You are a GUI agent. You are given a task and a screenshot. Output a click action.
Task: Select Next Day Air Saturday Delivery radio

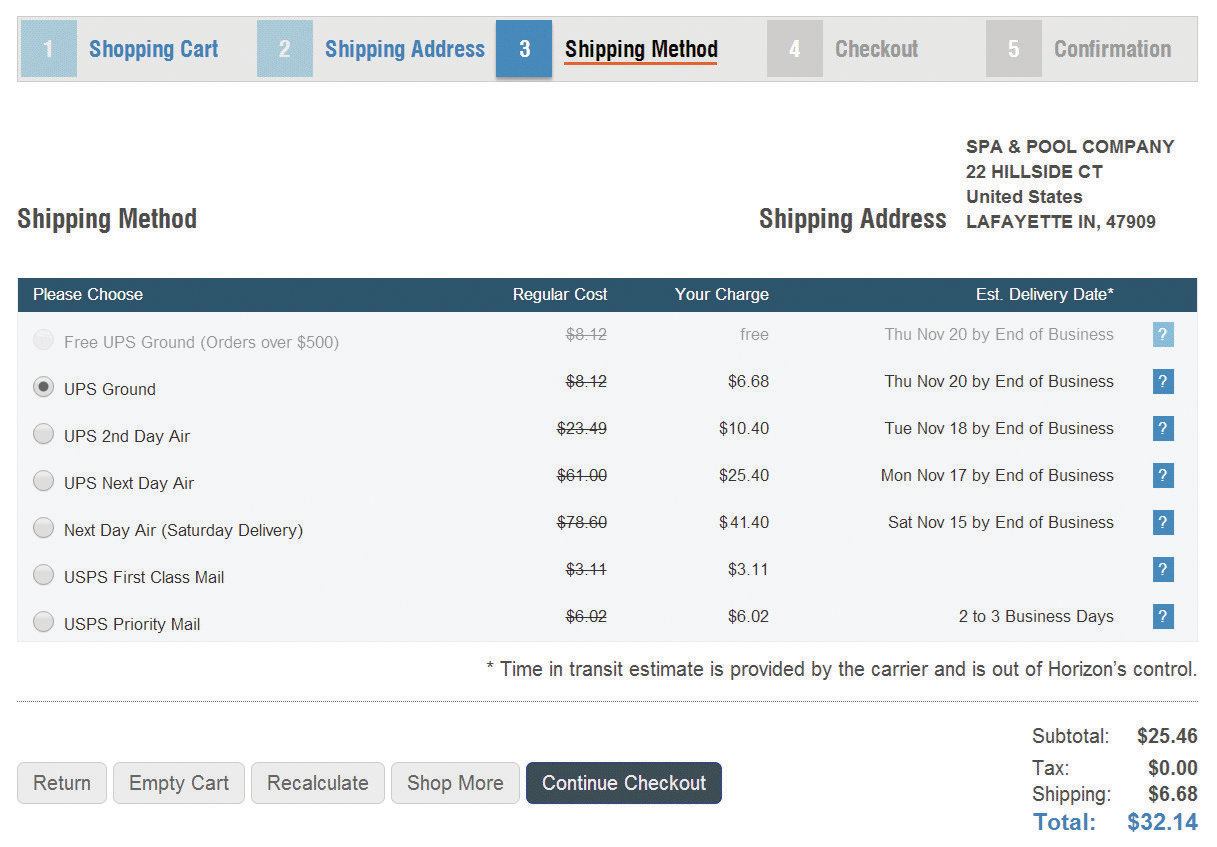(43, 528)
